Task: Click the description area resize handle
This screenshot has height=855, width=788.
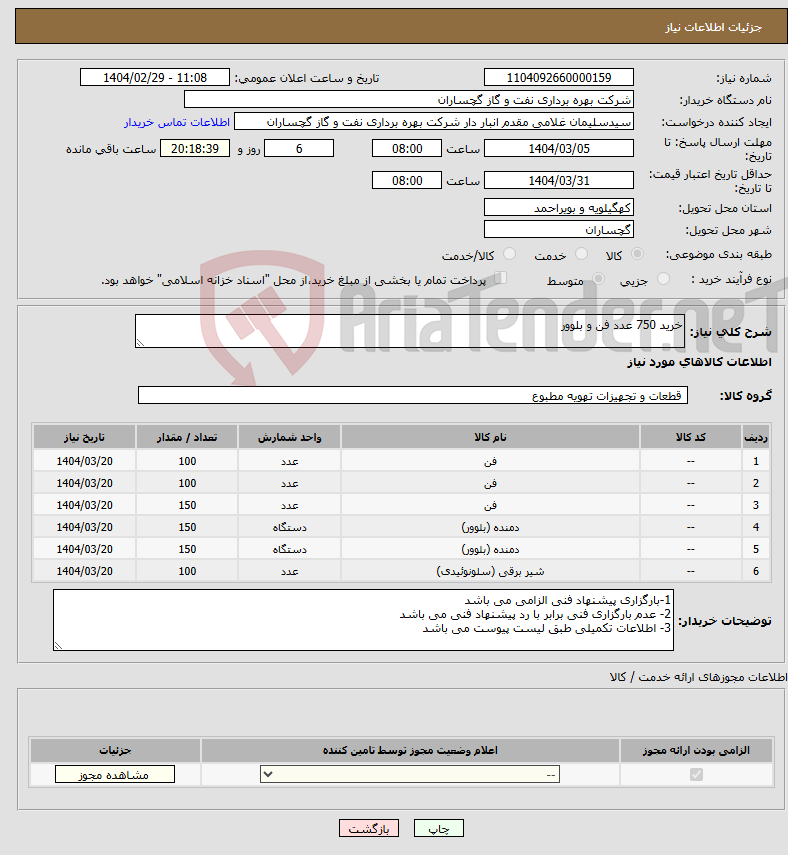Action: pos(140,342)
